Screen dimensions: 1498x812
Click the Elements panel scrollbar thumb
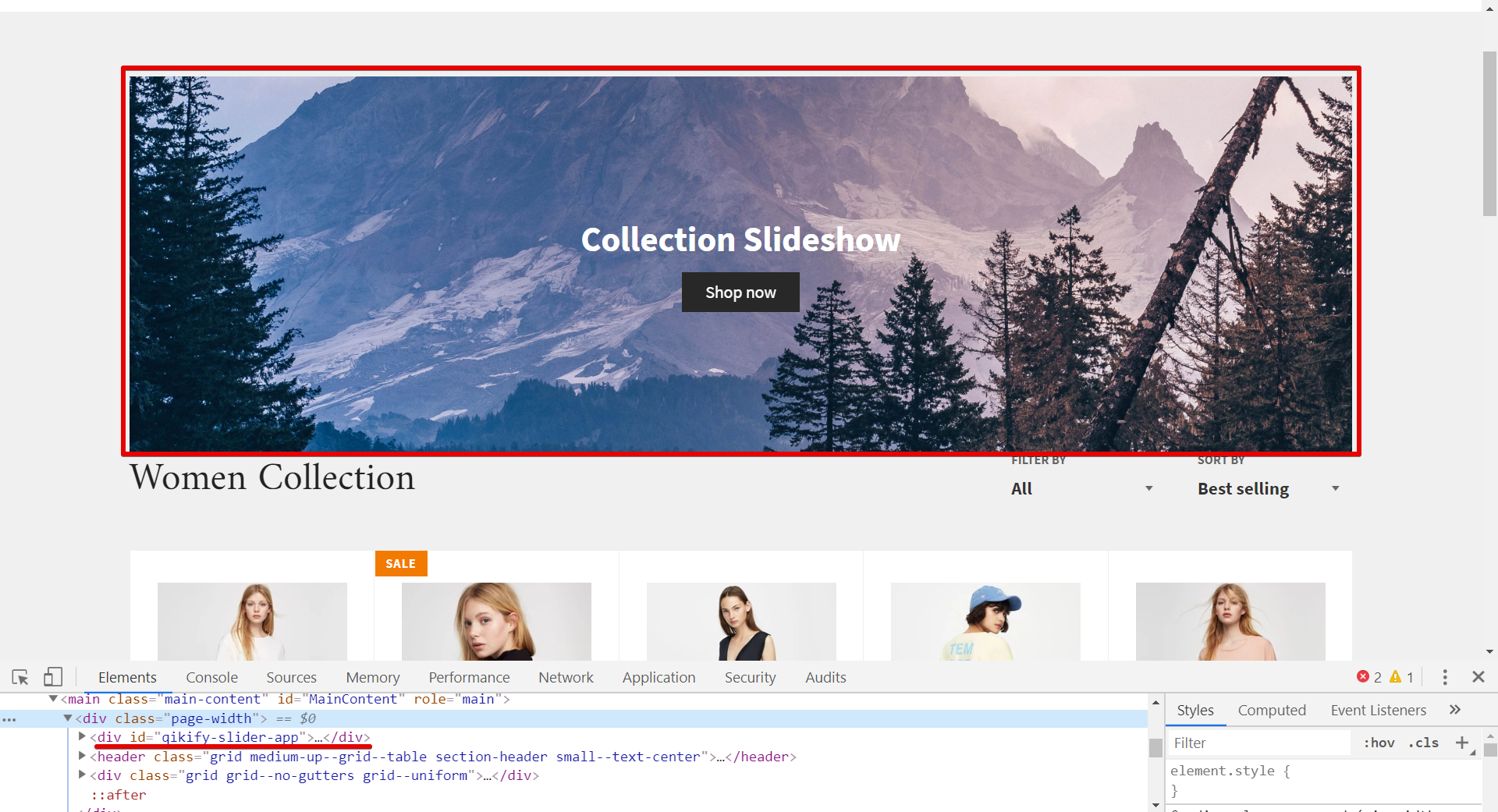(1155, 747)
